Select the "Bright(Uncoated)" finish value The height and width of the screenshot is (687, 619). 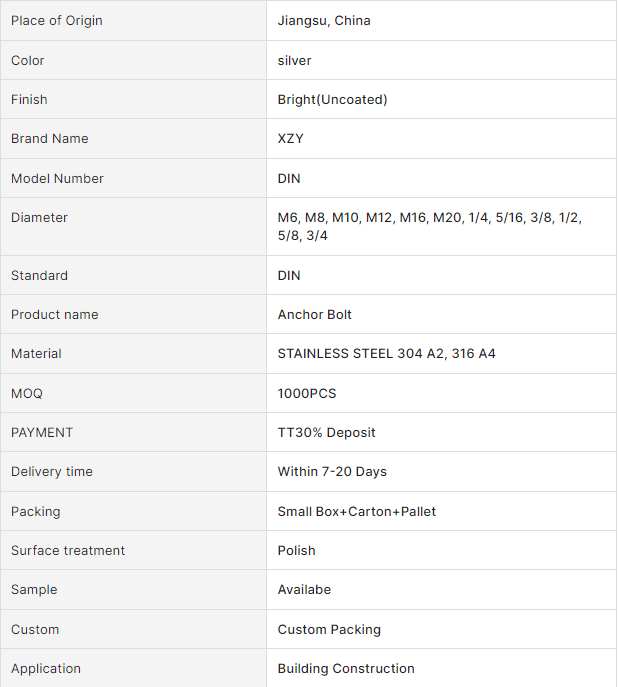click(x=332, y=100)
